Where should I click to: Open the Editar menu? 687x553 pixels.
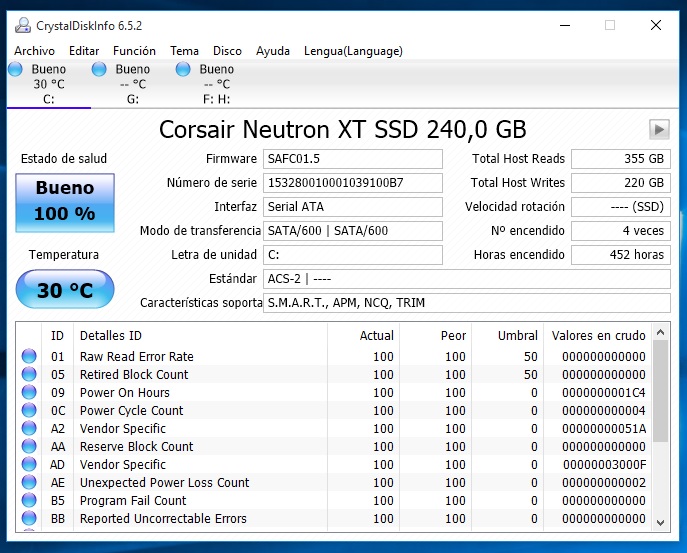tap(84, 51)
